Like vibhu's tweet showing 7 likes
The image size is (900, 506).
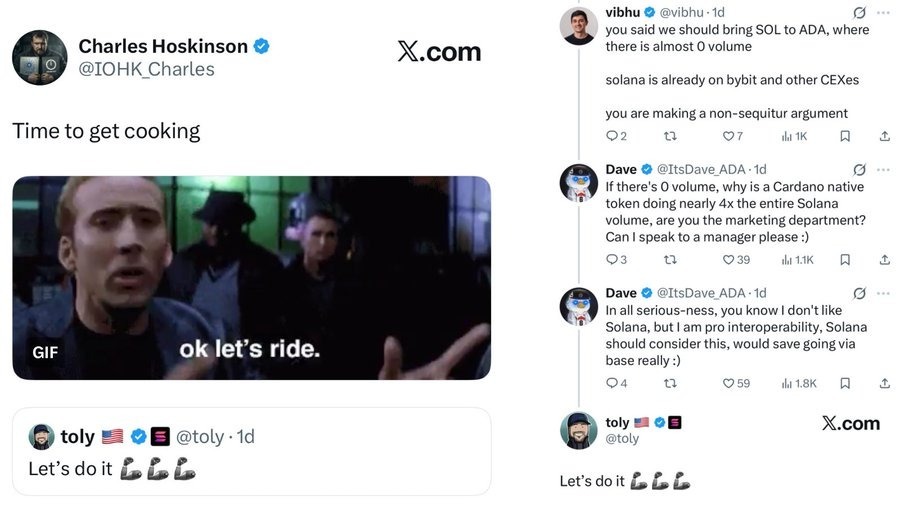pos(727,136)
